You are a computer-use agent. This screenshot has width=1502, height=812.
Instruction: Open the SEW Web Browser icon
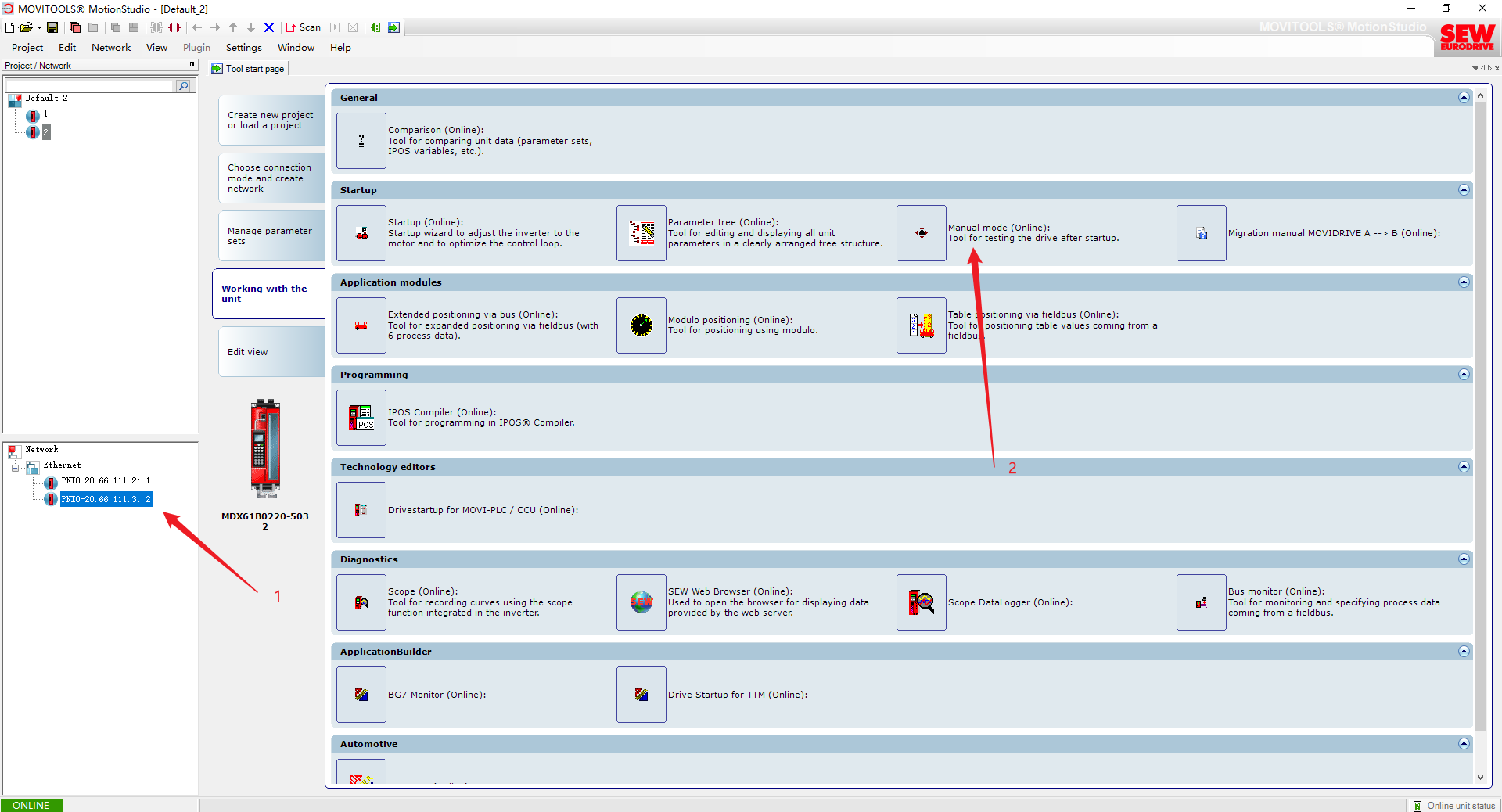tap(641, 602)
